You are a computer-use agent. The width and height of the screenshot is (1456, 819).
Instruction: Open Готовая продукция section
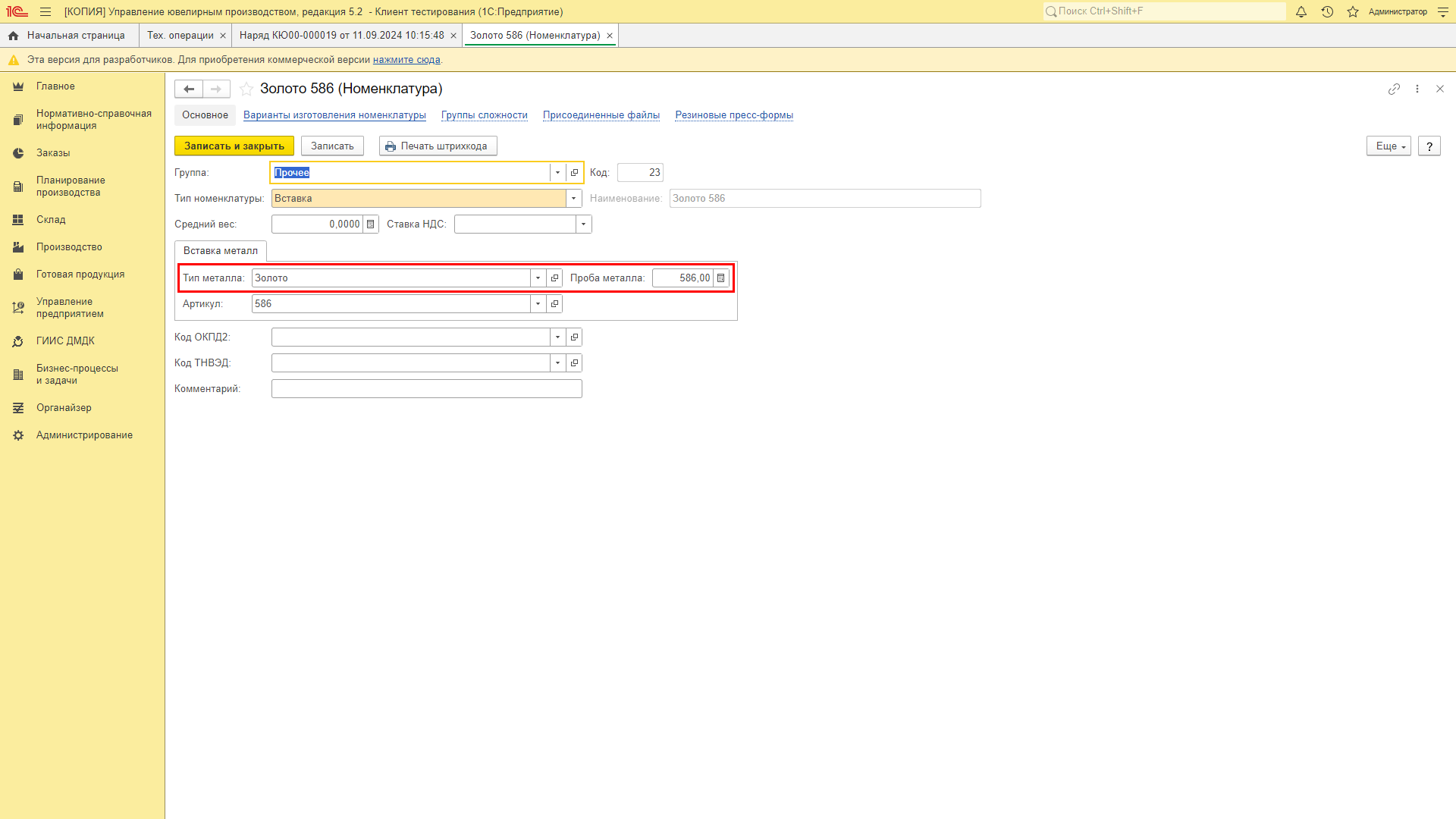tap(82, 275)
